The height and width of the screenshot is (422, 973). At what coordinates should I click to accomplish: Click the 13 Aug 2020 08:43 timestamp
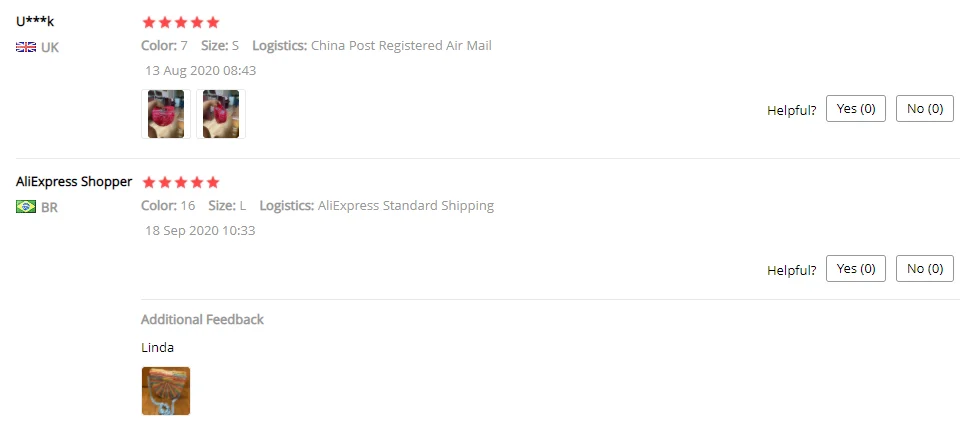pos(200,71)
